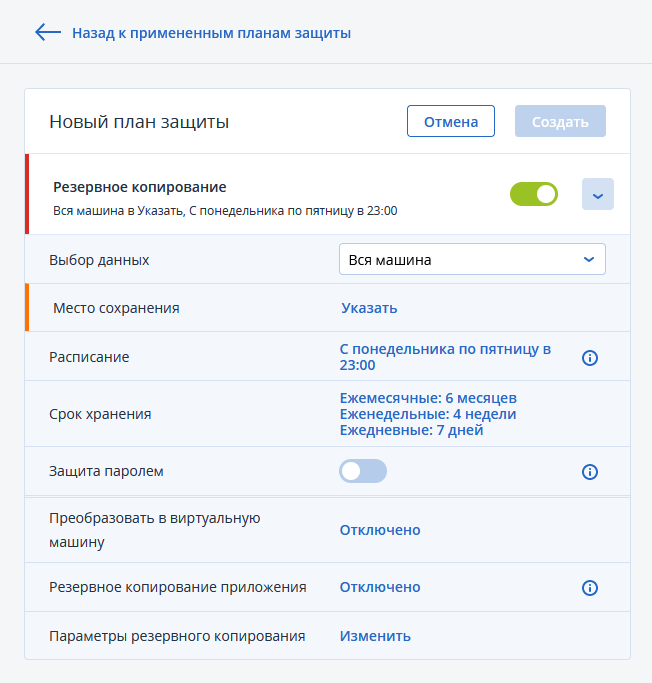Click info icon for Резервное копирование приложения

pos(590,588)
